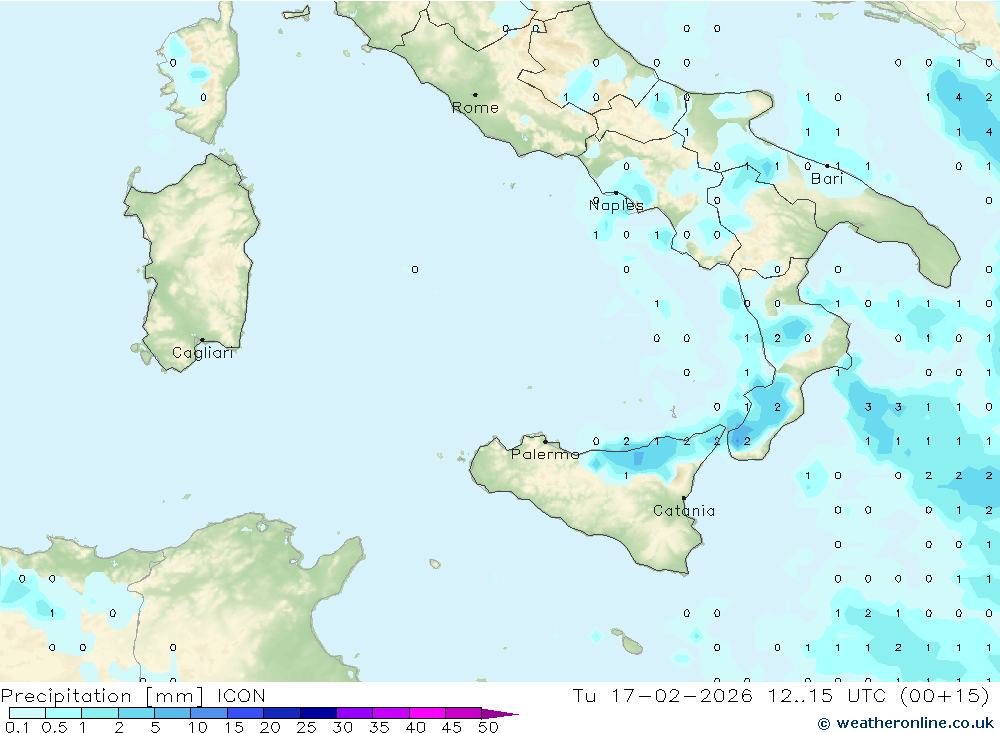Click the Precipitation [mm] title text
This screenshot has height=733, width=1000.
tap(103, 695)
